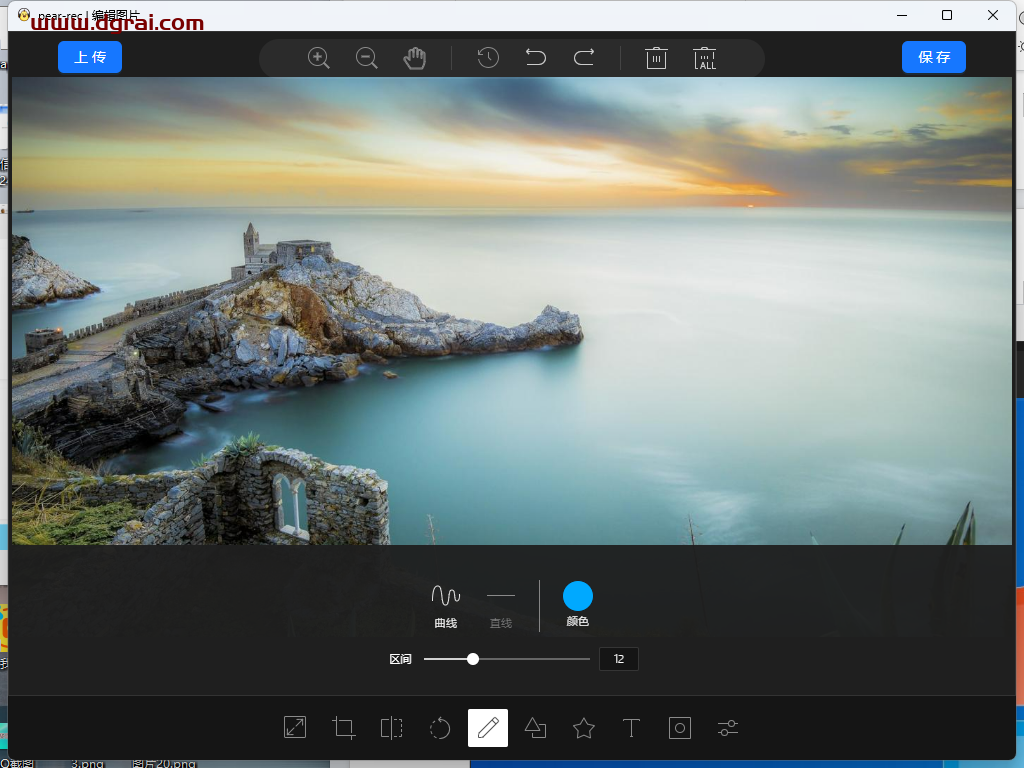Select the star icon tool
1024x768 pixels.
(584, 728)
